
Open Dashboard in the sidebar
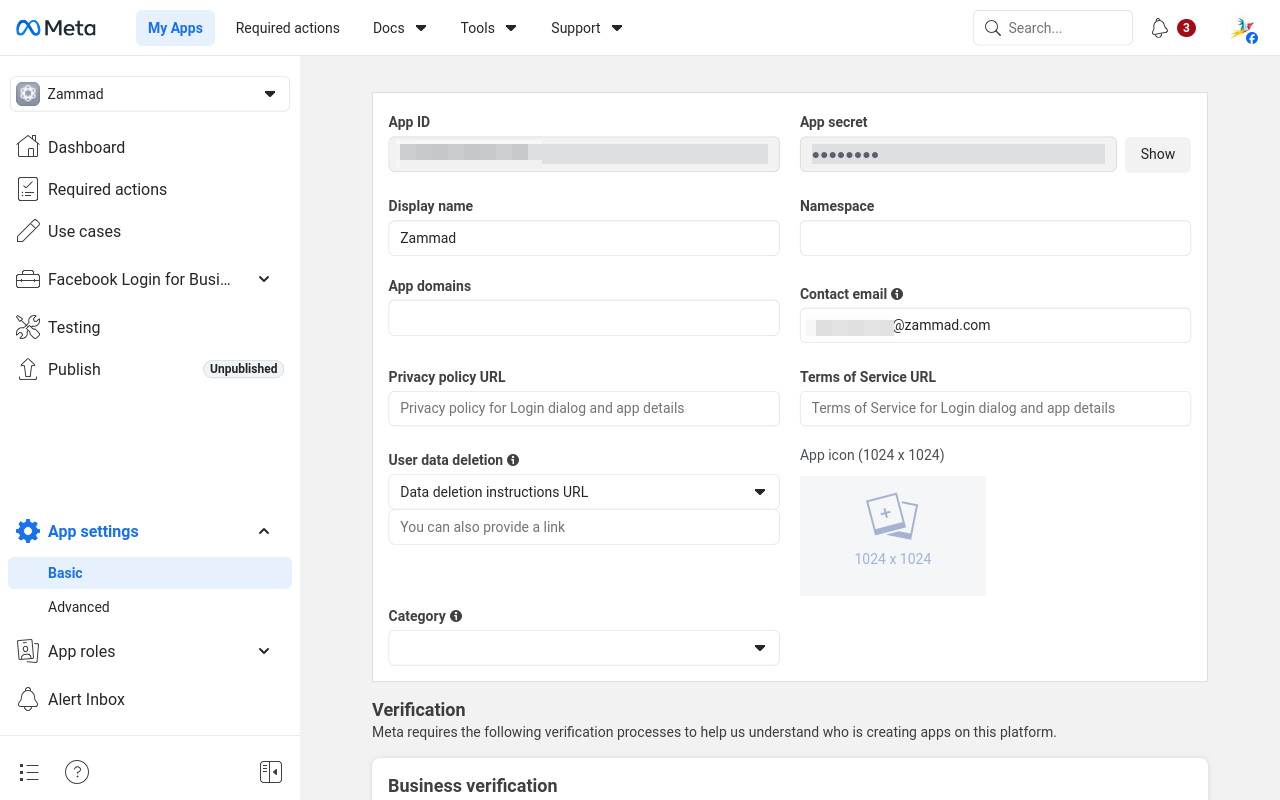(150, 147)
